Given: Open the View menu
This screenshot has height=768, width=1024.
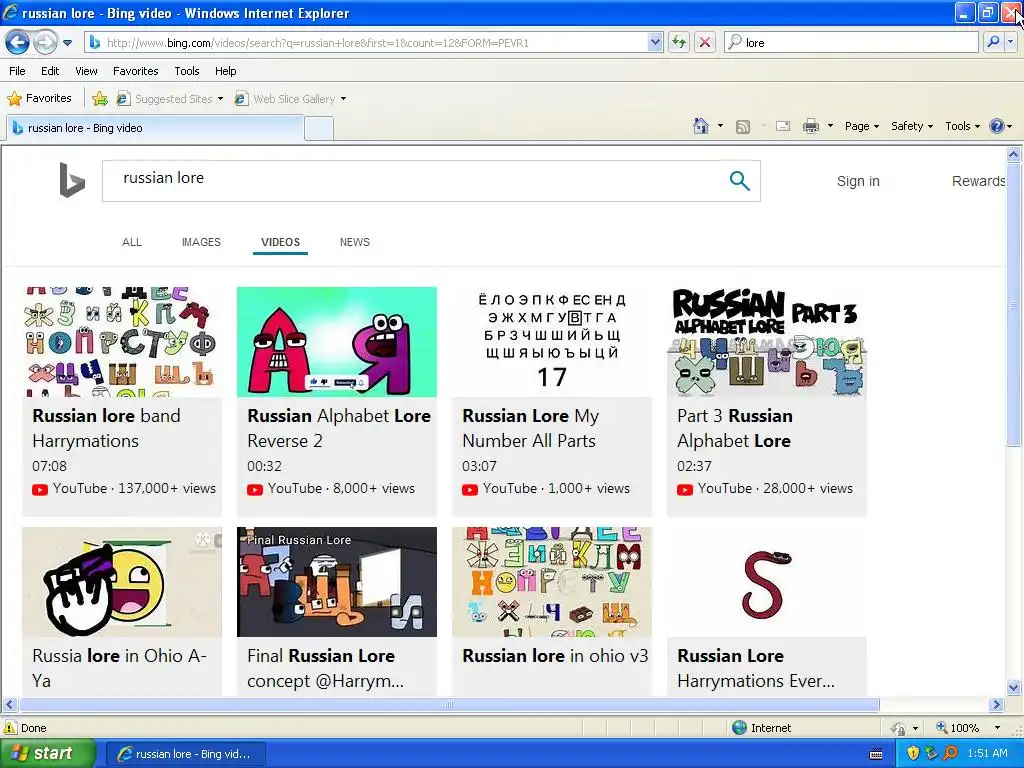Looking at the screenshot, I should point(86,71).
